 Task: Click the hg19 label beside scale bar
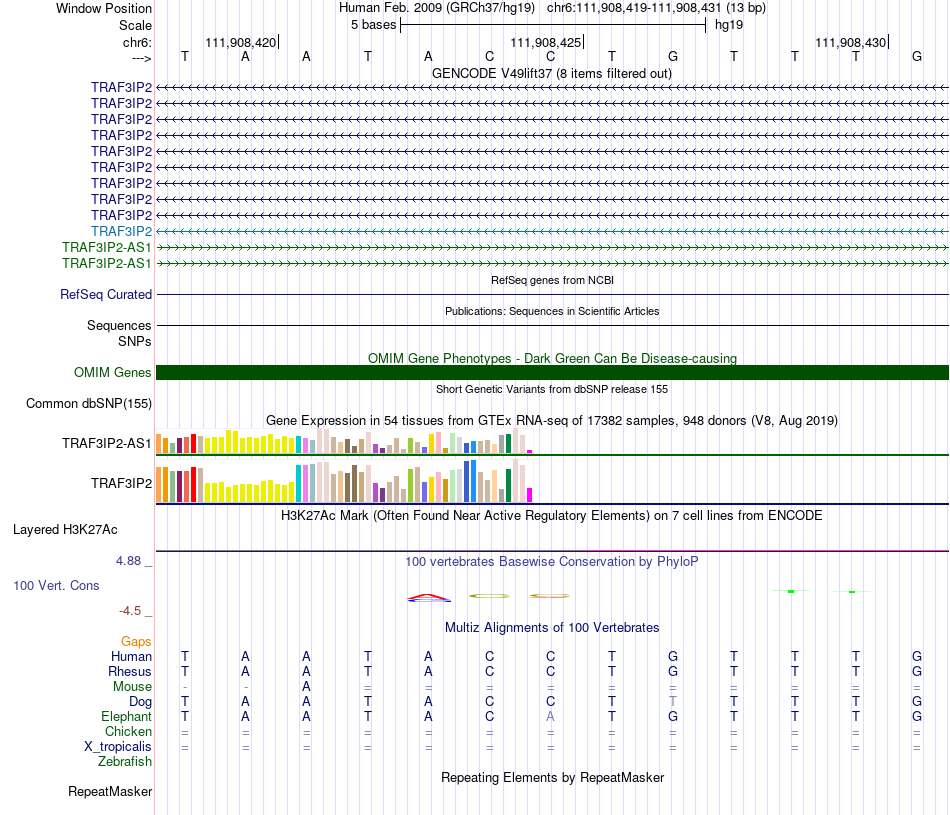point(729,25)
